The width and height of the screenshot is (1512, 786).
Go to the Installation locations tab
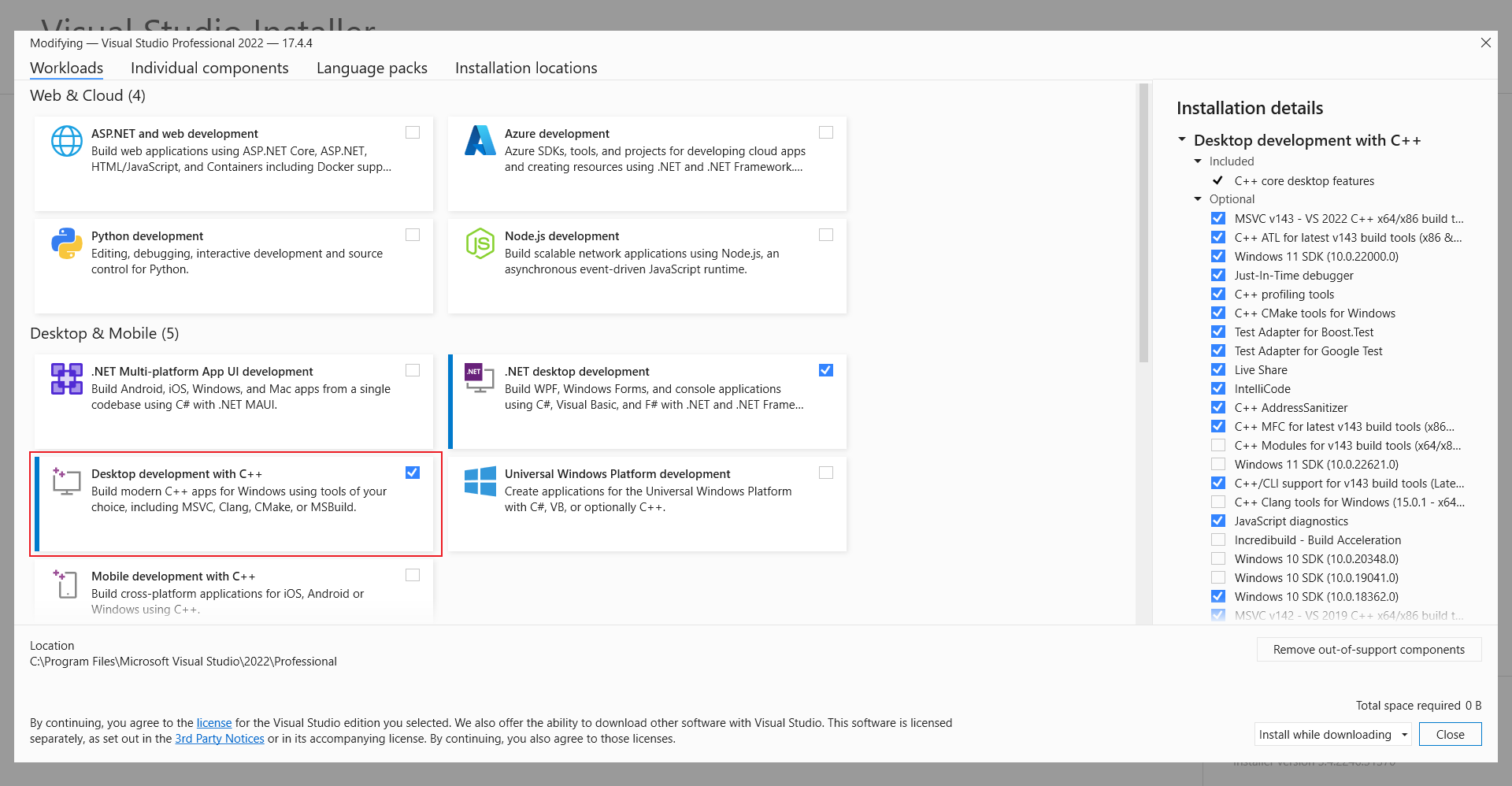tap(526, 68)
